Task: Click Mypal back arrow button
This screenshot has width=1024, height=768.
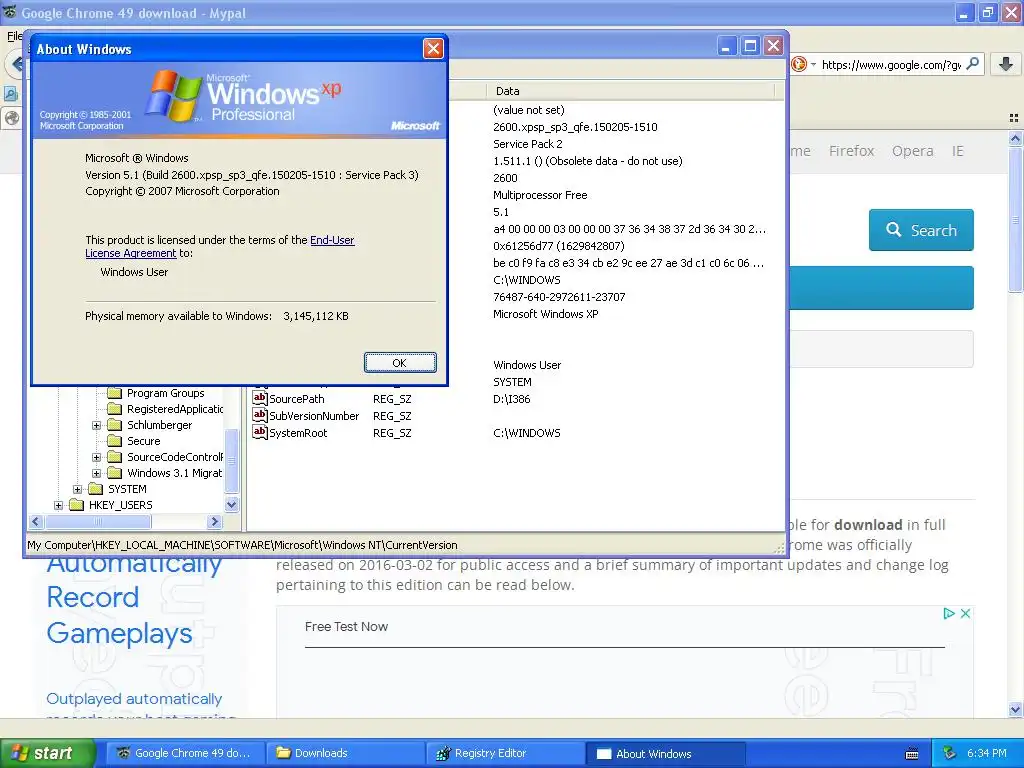Action: [x=16, y=64]
